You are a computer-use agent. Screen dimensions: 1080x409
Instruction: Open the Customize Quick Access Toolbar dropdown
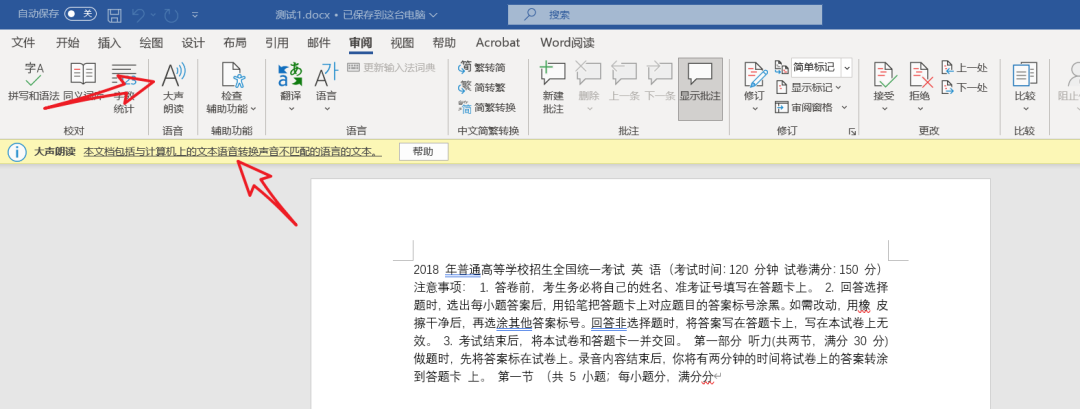tap(195, 14)
